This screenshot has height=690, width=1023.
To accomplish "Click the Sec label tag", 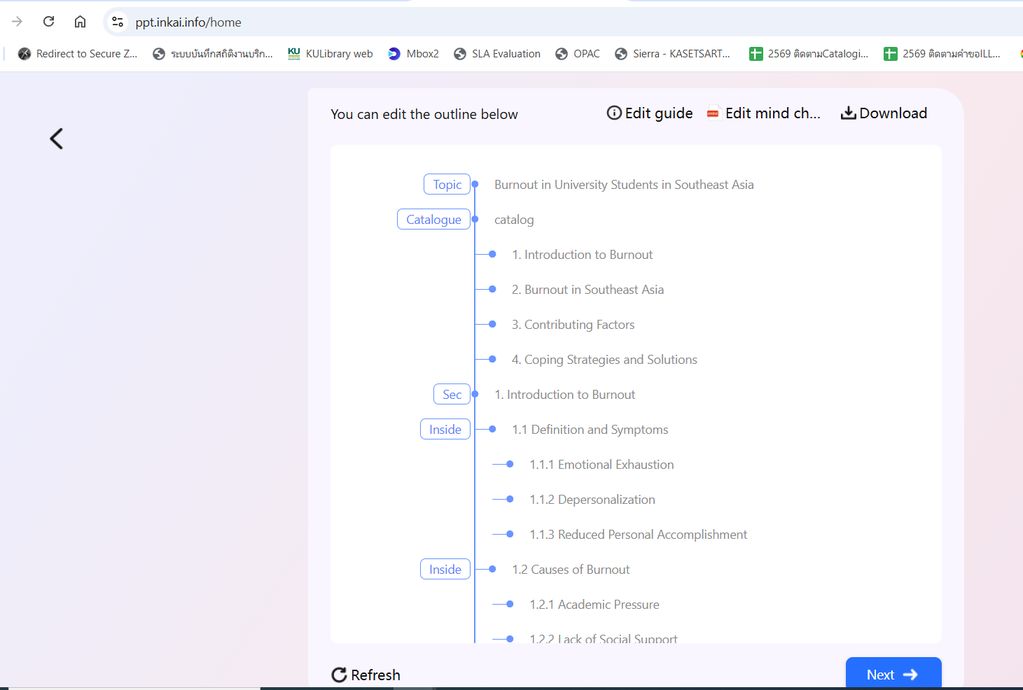I will (452, 395).
